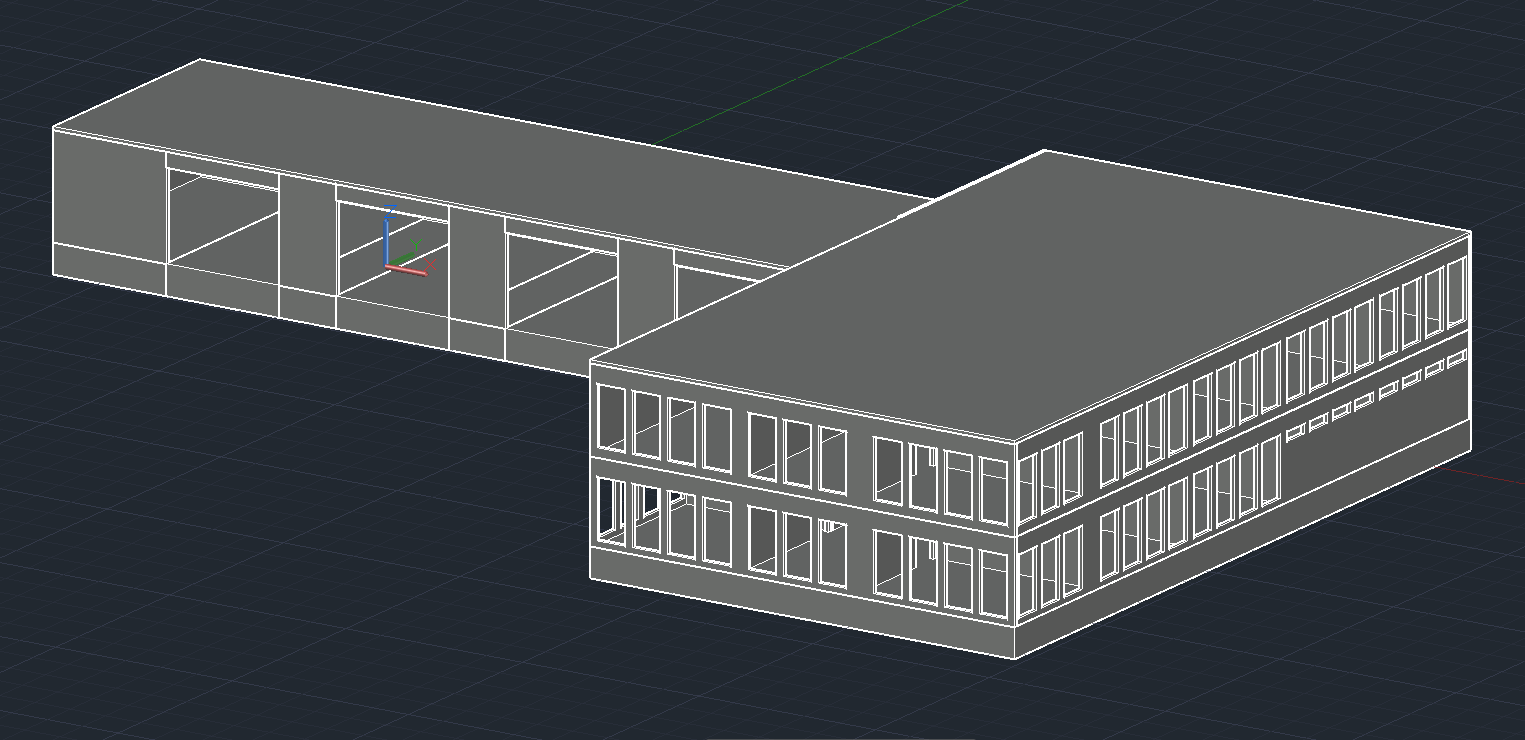The height and width of the screenshot is (740, 1525).
Task: Click the green Y-axis line on the background grid
Action: pyautogui.click(x=800, y=72)
